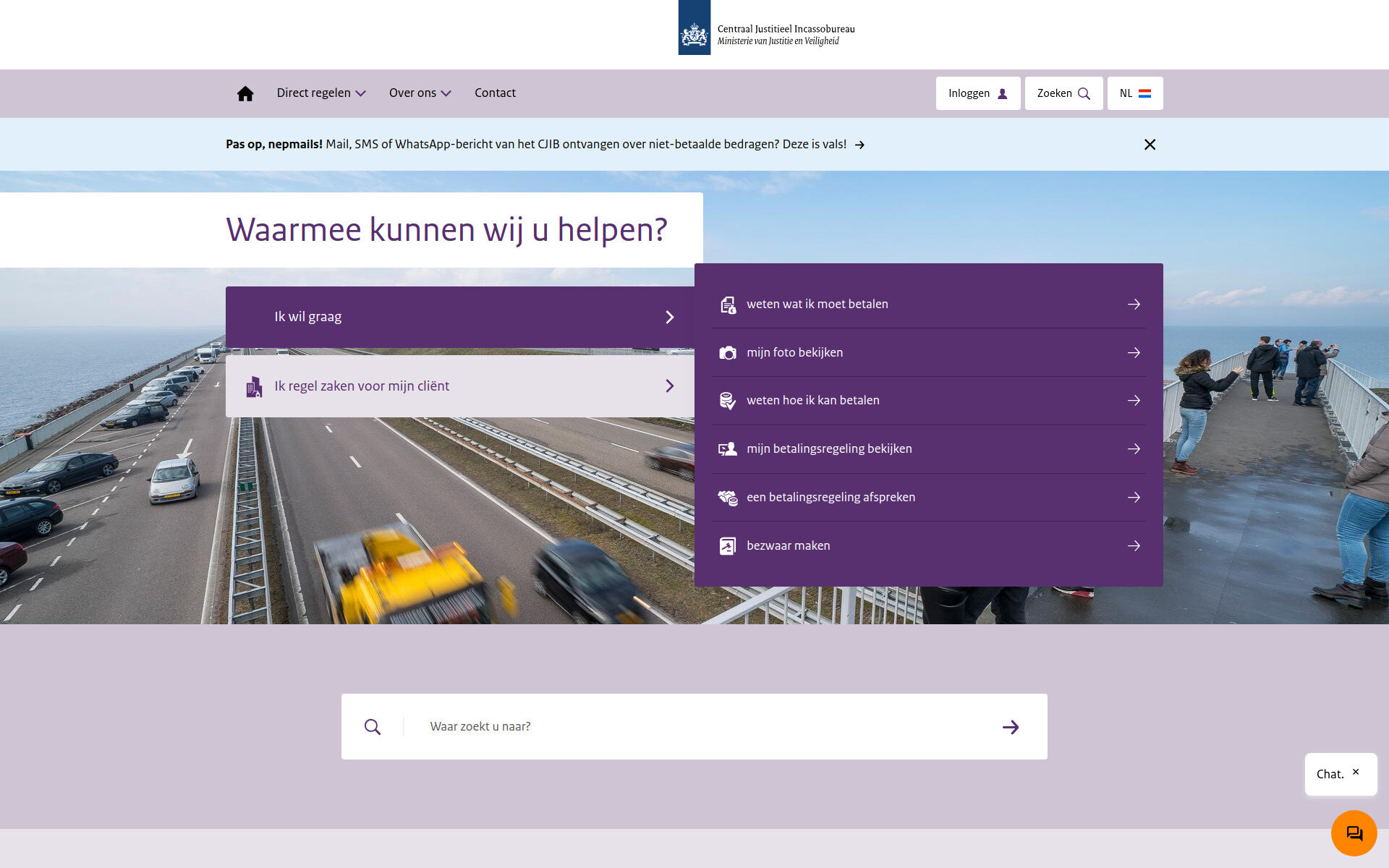Open the Zoeken search button
Screen dimensions: 1389x868
pos(1063,93)
